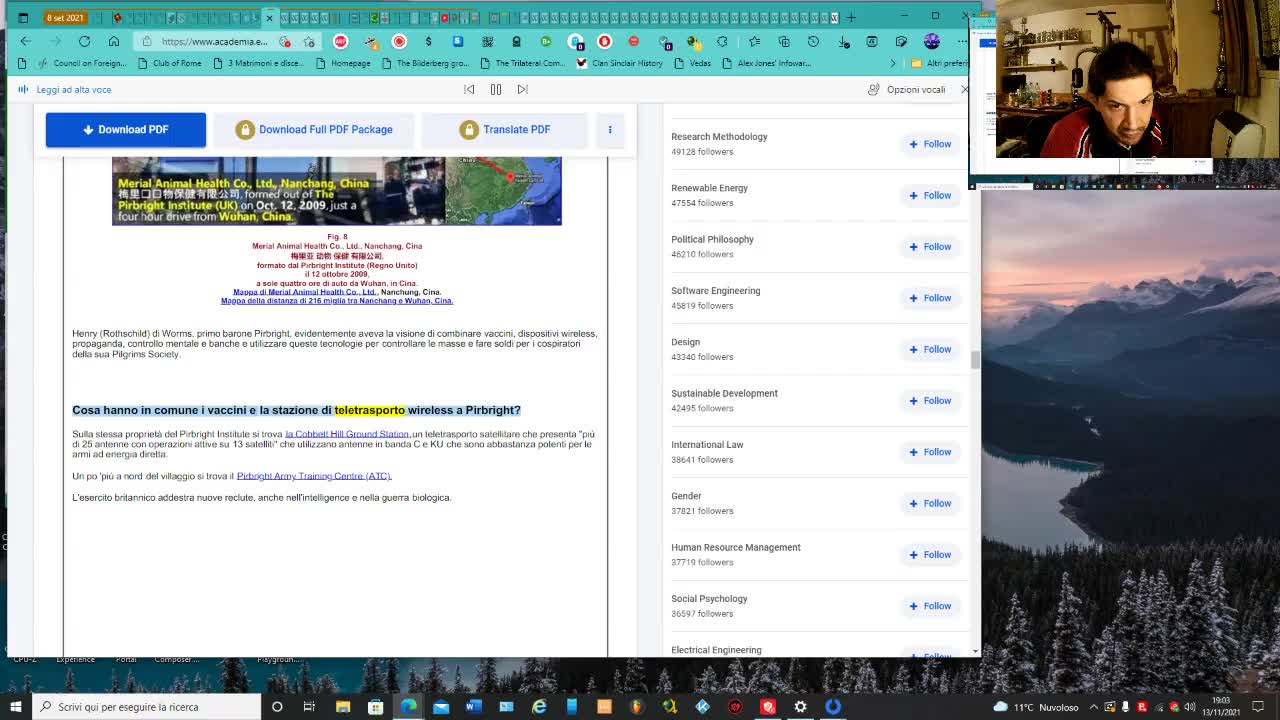1280x720 pixels.
Task: Open Clan Sinclair History bookmark
Action: (x=618, y=63)
